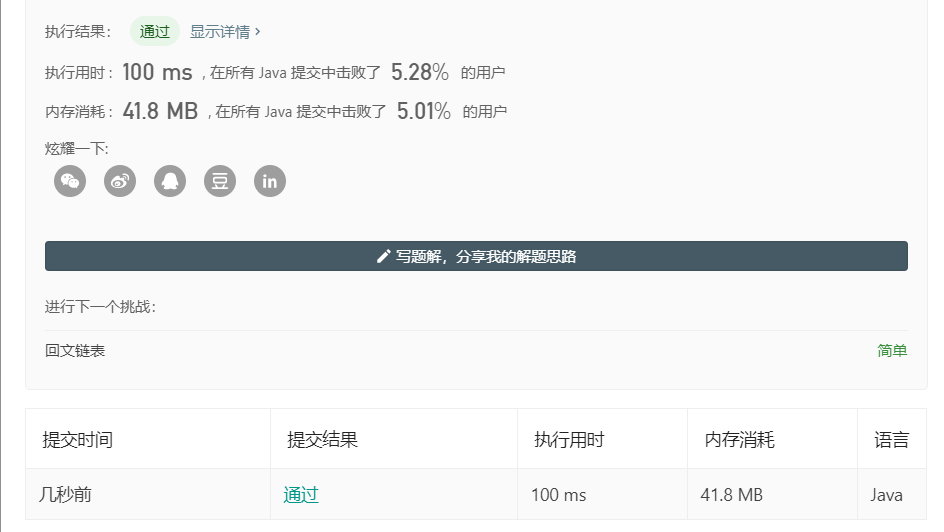The height and width of the screenshot is (532, 944).
Task: Click the 炫耀一下 share label
Action: (x=76, y=149)
